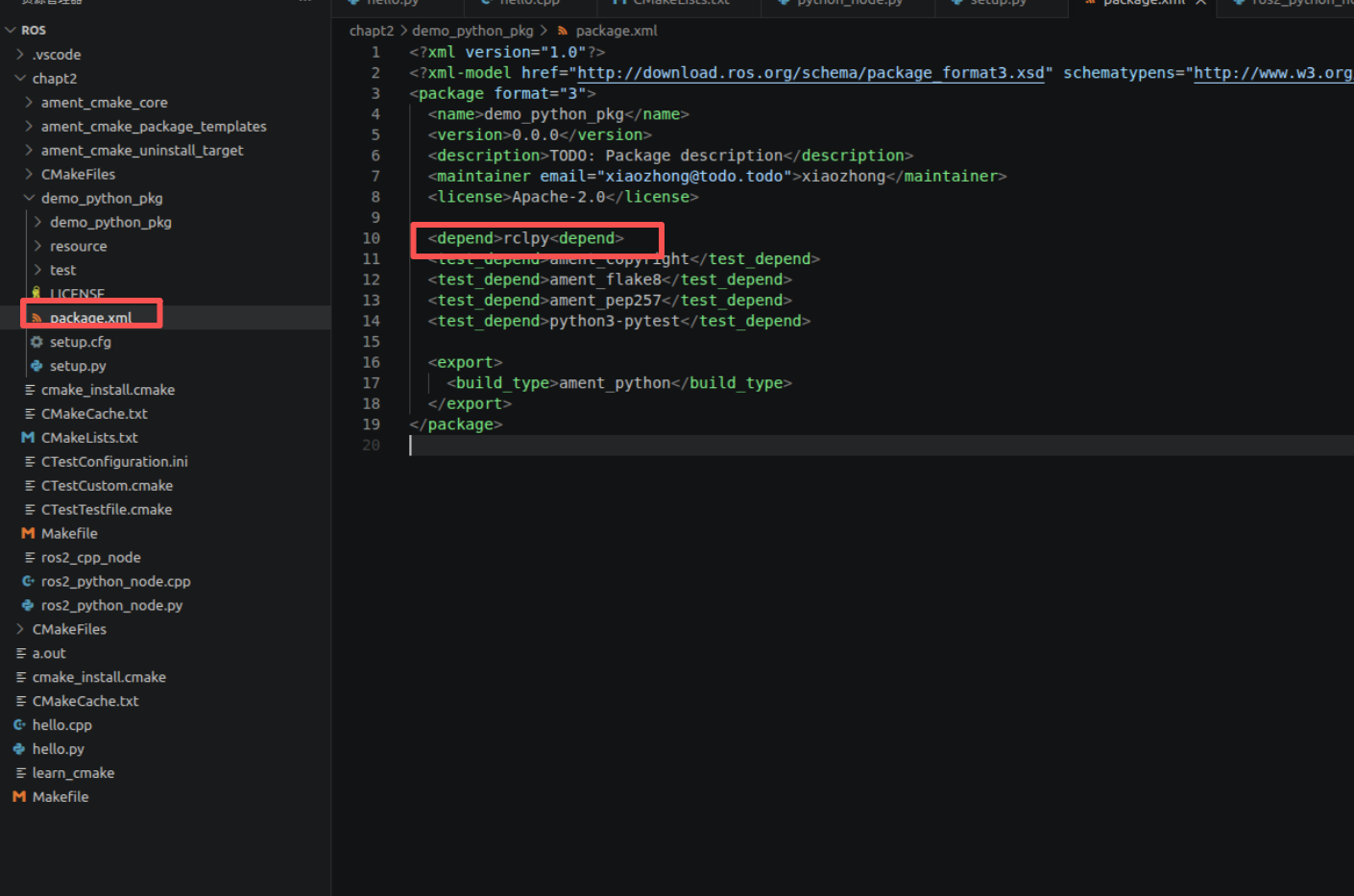Open CMakeCache.txt inside chapt2

pos(94,414)
